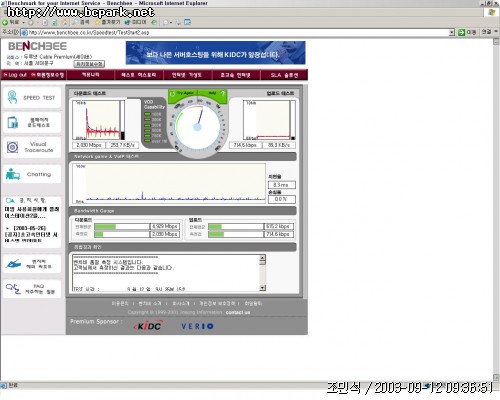Select SPEED TEST in sidebar
This screenshot has width=500, height=400.
[32, 97]
